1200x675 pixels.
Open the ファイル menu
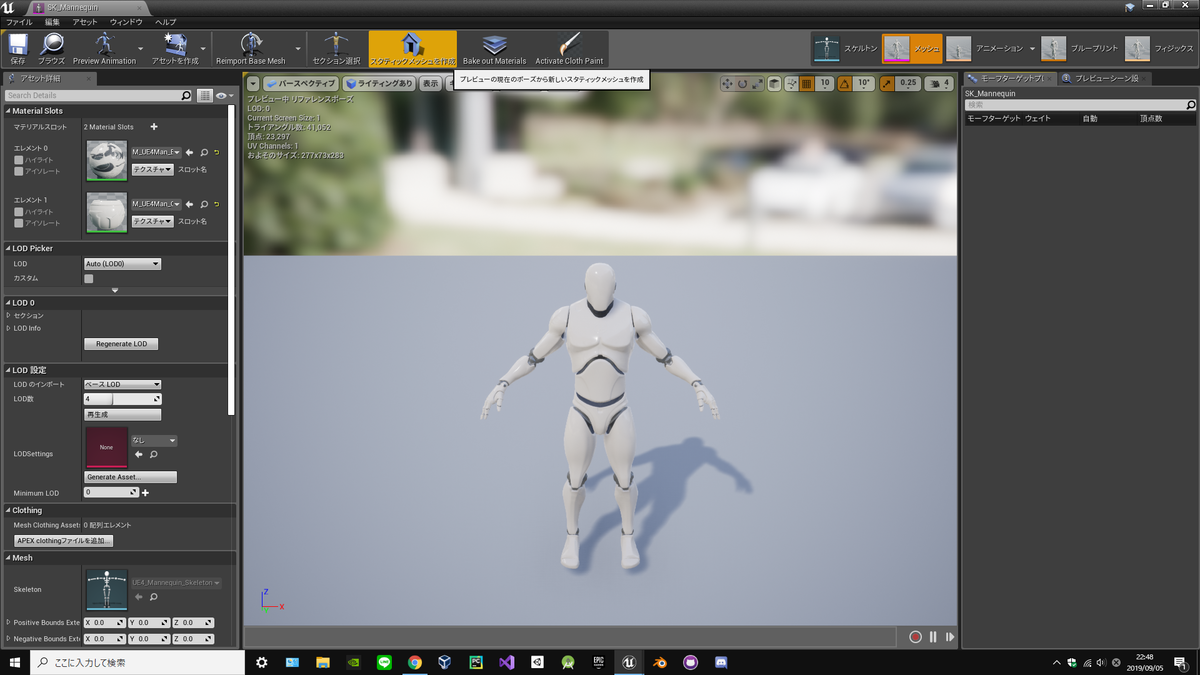19,21
